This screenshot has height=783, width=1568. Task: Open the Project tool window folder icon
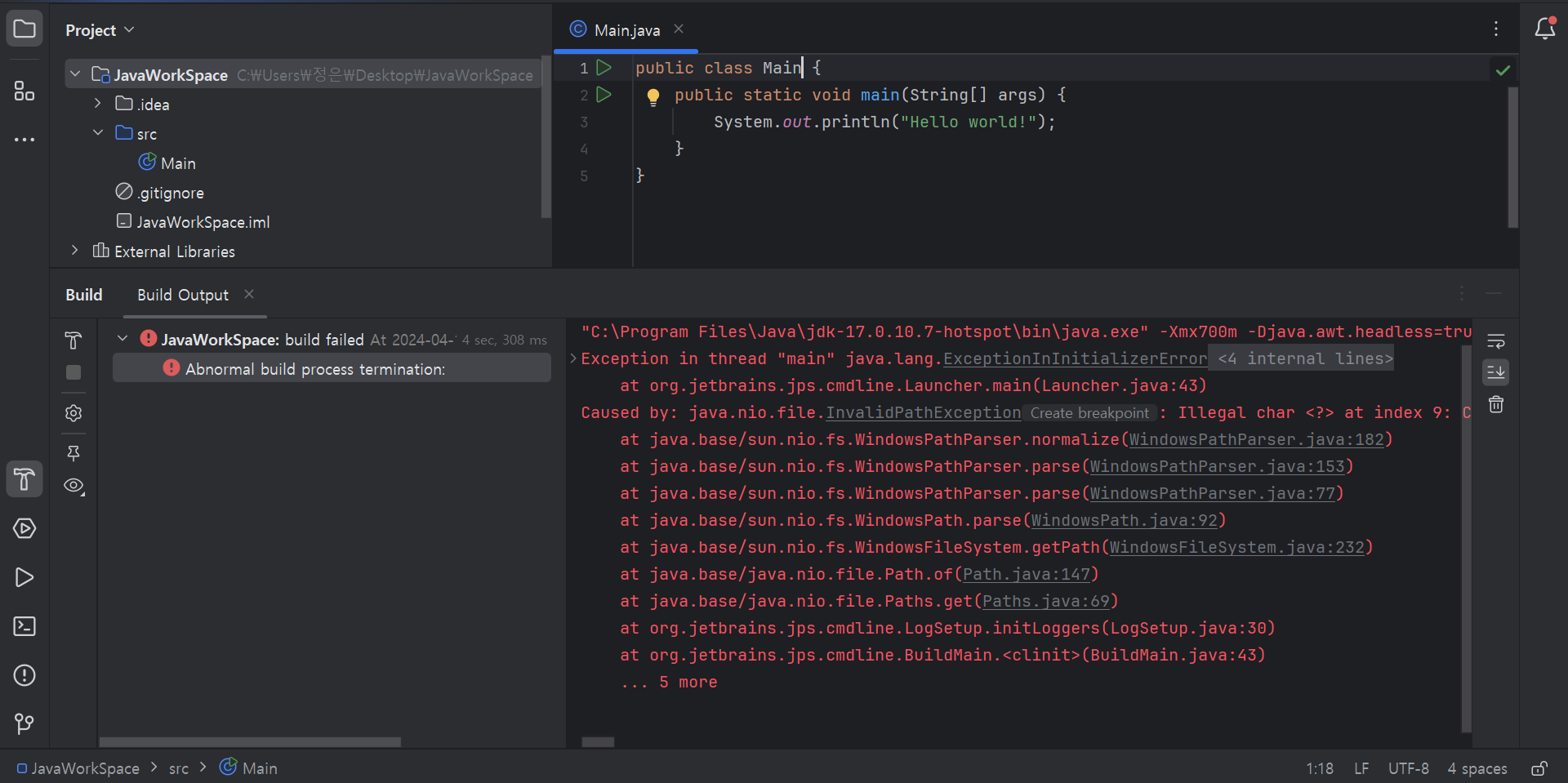(x=24, y=29)
